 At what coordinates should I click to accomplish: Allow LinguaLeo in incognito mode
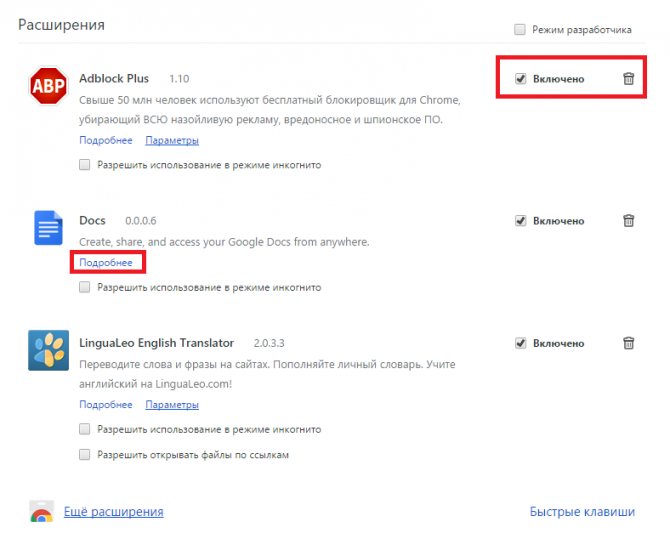(x=85, y=429)
